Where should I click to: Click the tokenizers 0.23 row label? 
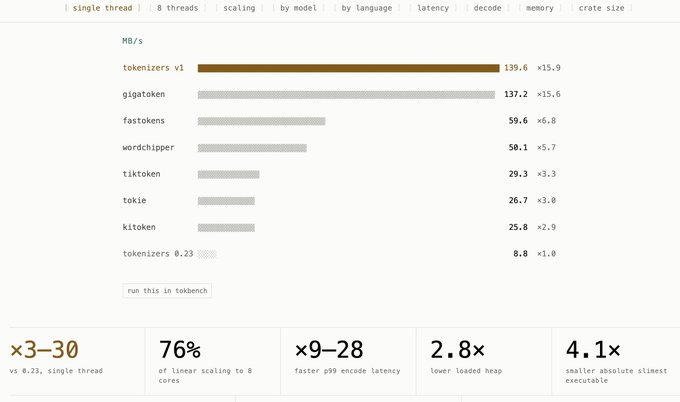coord(158,254)
